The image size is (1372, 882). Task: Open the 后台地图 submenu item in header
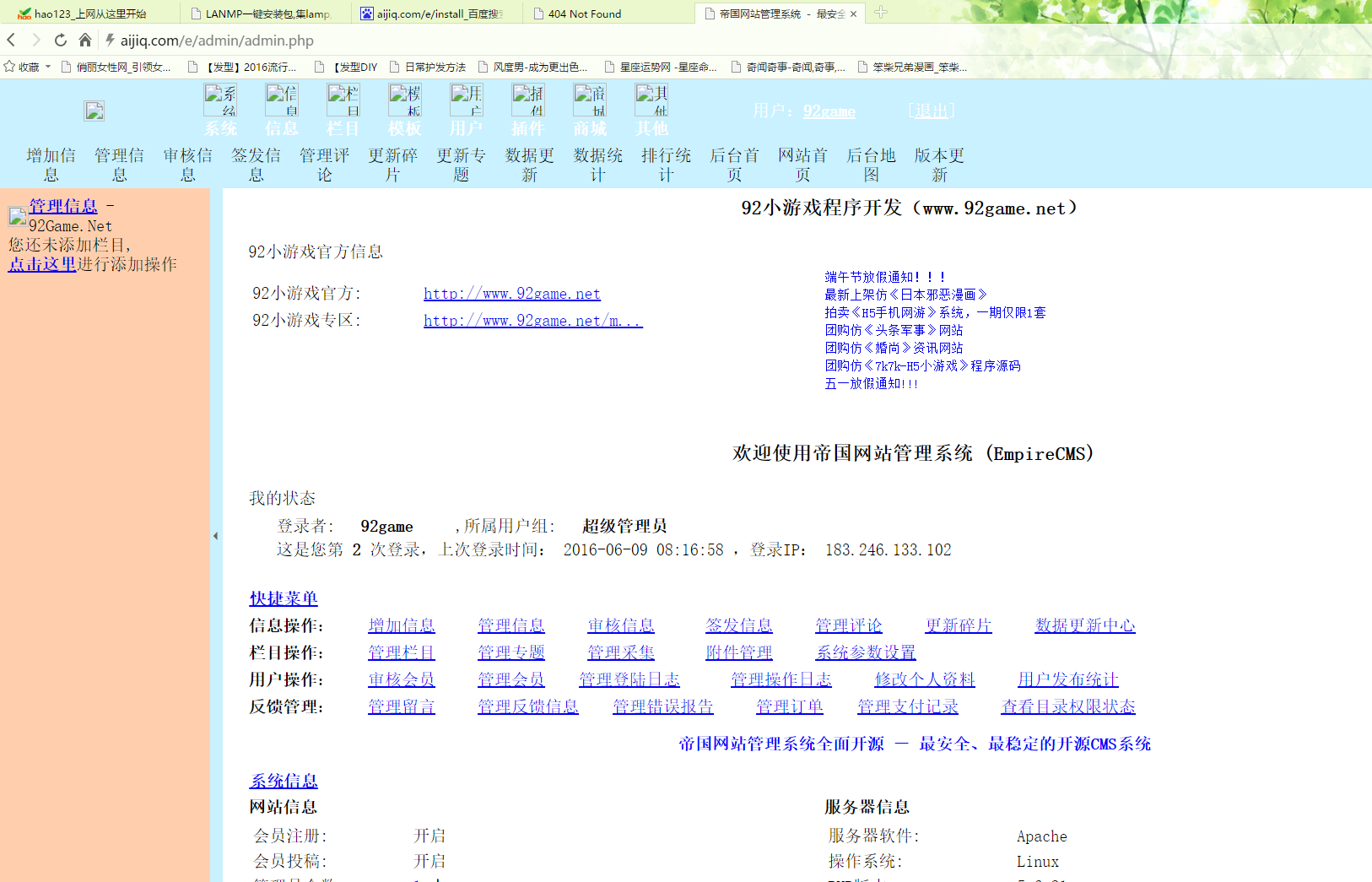point(871,165)
